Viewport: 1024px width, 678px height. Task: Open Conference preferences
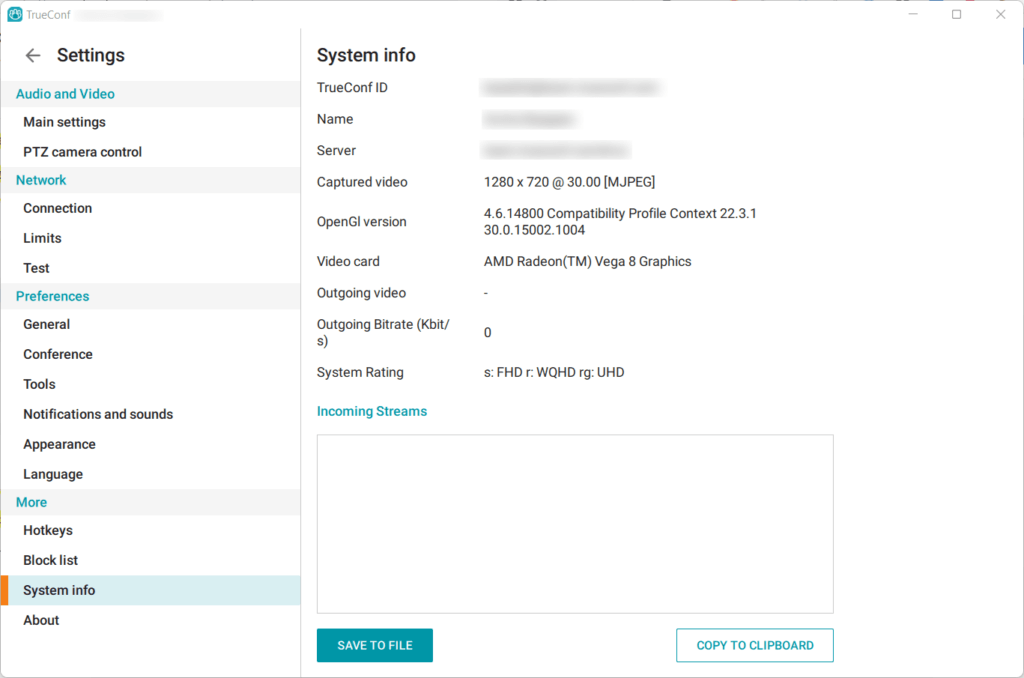click(57, 354)
